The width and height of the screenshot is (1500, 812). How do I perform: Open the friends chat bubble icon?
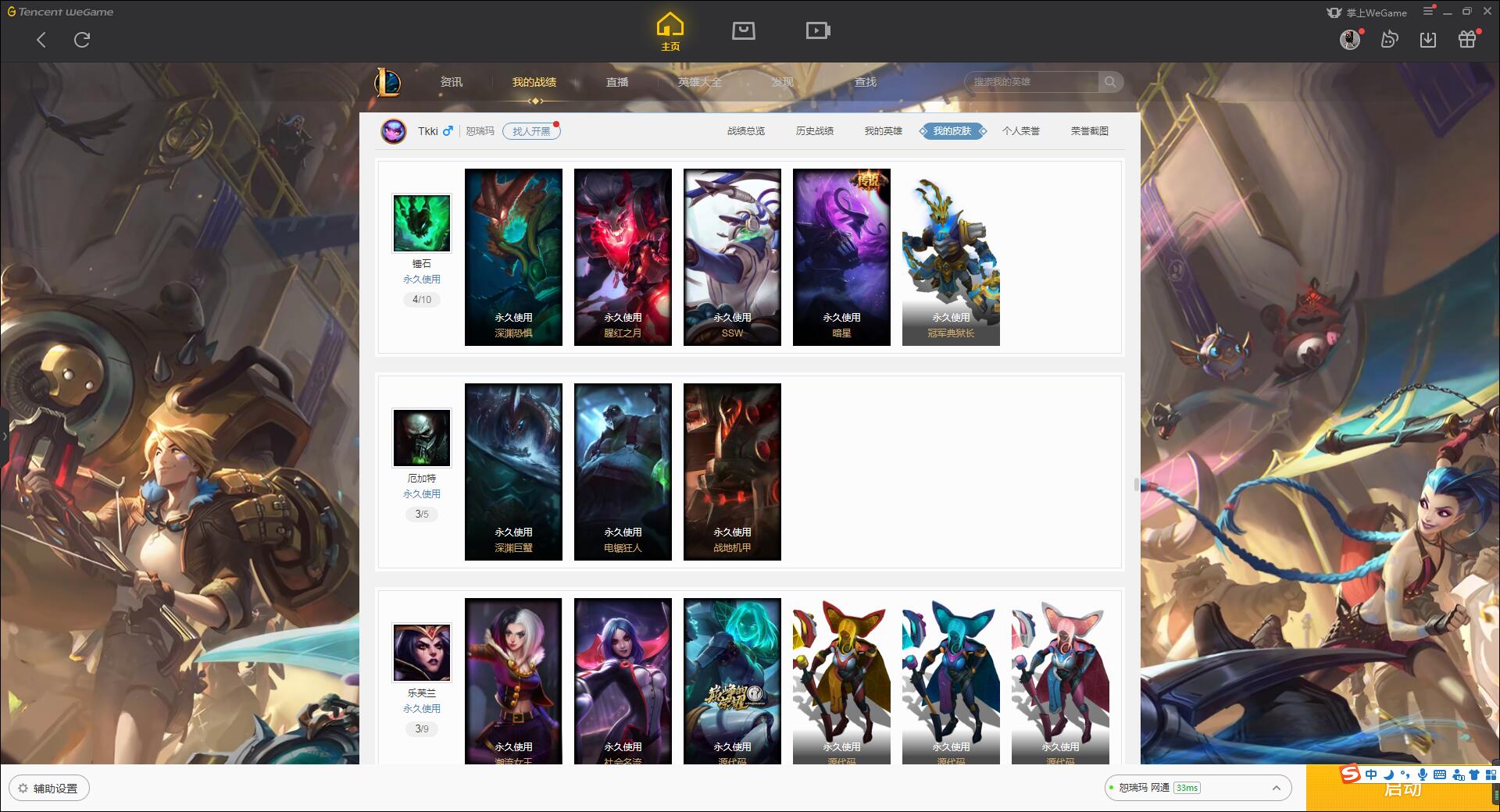1389,39
